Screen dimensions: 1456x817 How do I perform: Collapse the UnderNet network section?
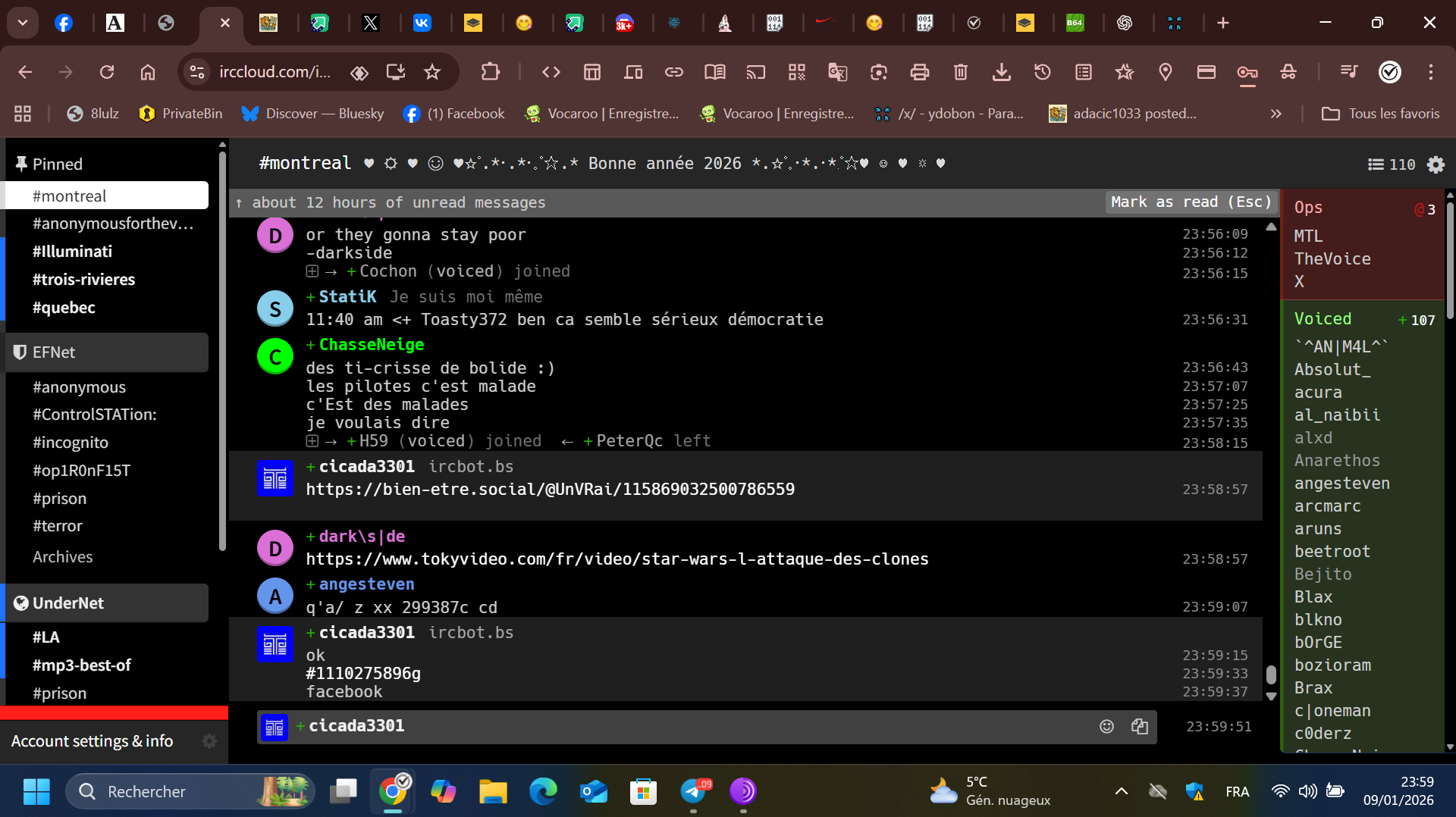(x=107, y=603)
